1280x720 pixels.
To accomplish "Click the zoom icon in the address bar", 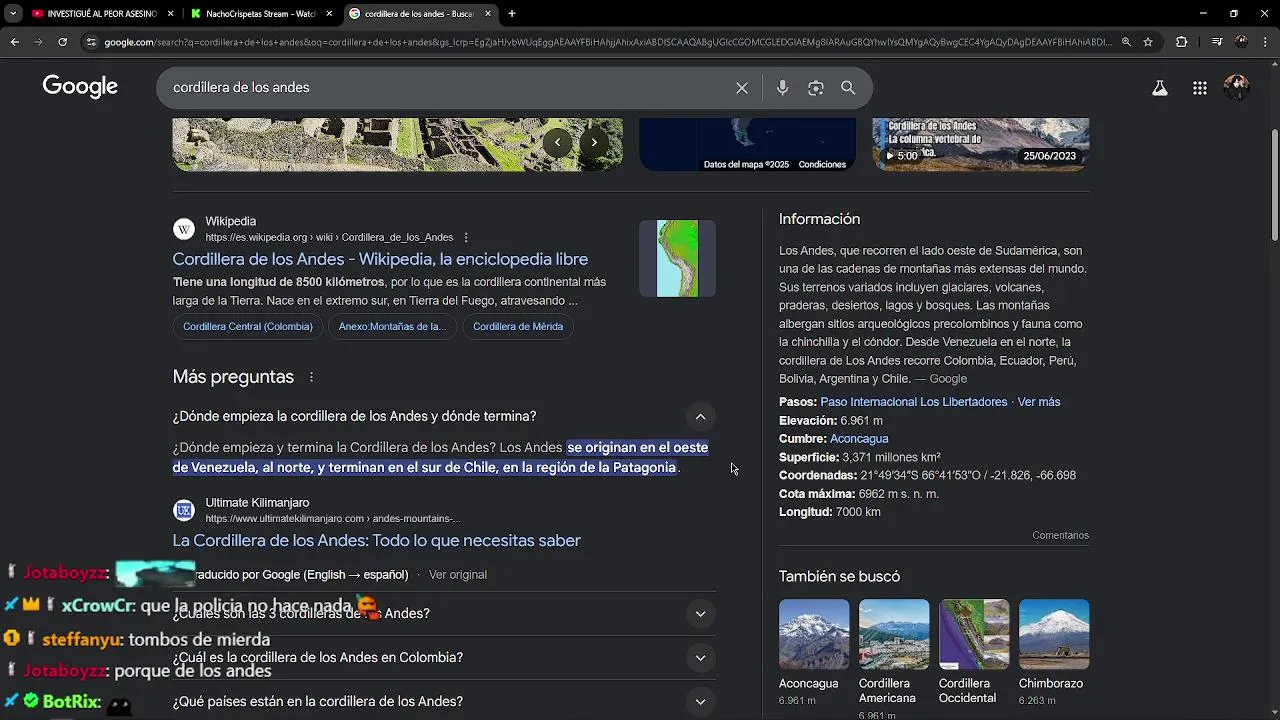I will (x=1126, y=42).
